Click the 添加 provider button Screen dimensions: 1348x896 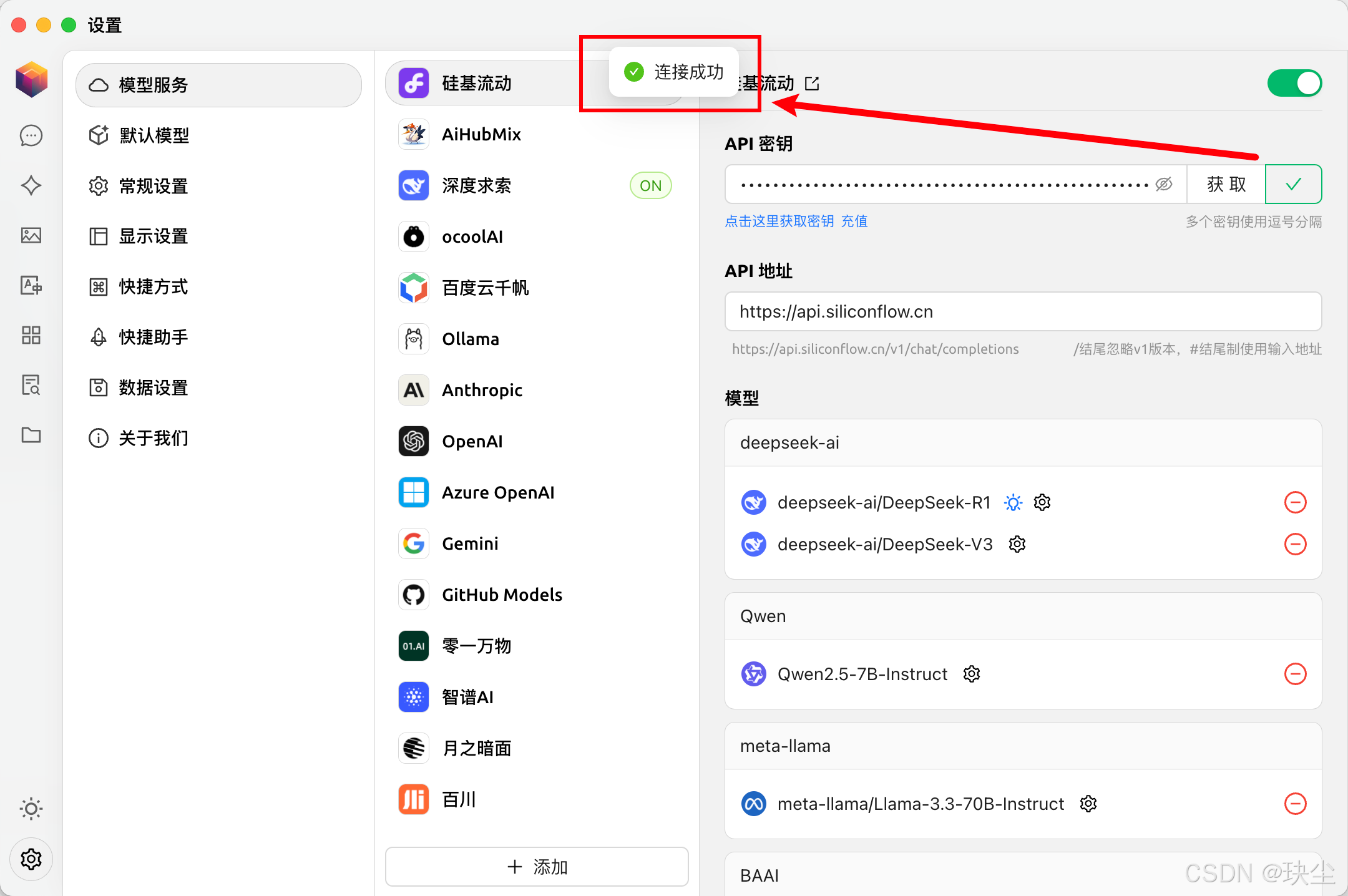coord(537,867)
